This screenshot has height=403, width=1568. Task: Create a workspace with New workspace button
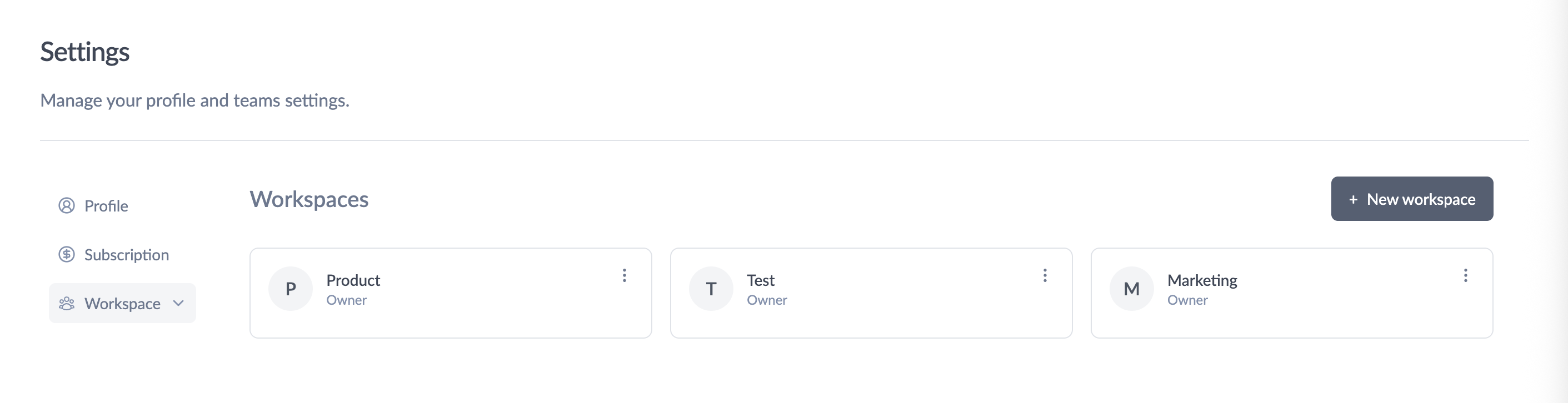(1411, 199)
